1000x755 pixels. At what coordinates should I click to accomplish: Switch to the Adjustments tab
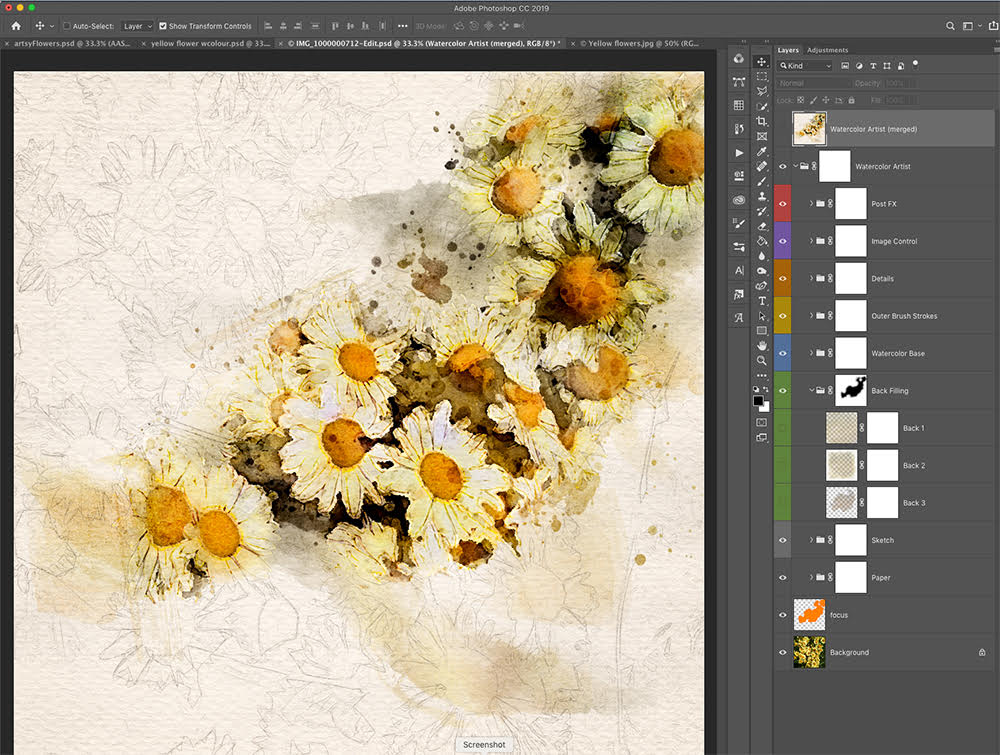(x=827, y=50)
